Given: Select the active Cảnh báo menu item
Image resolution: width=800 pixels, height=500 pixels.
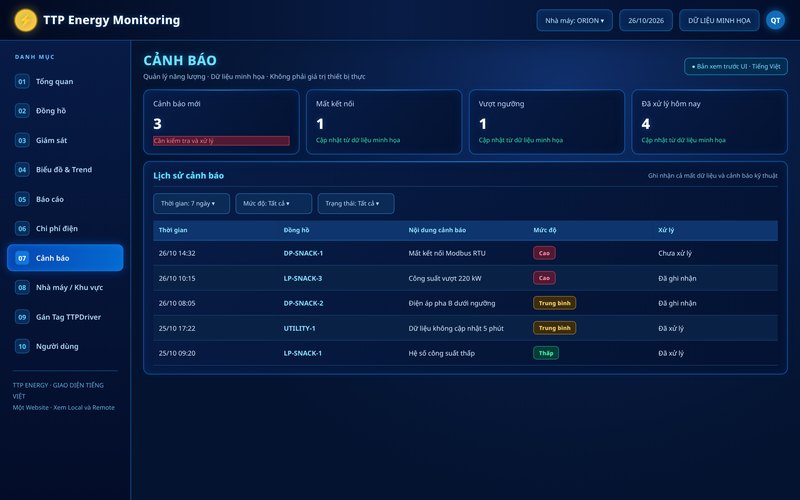Looking at the screenshot, I should (x=65, y=258).
